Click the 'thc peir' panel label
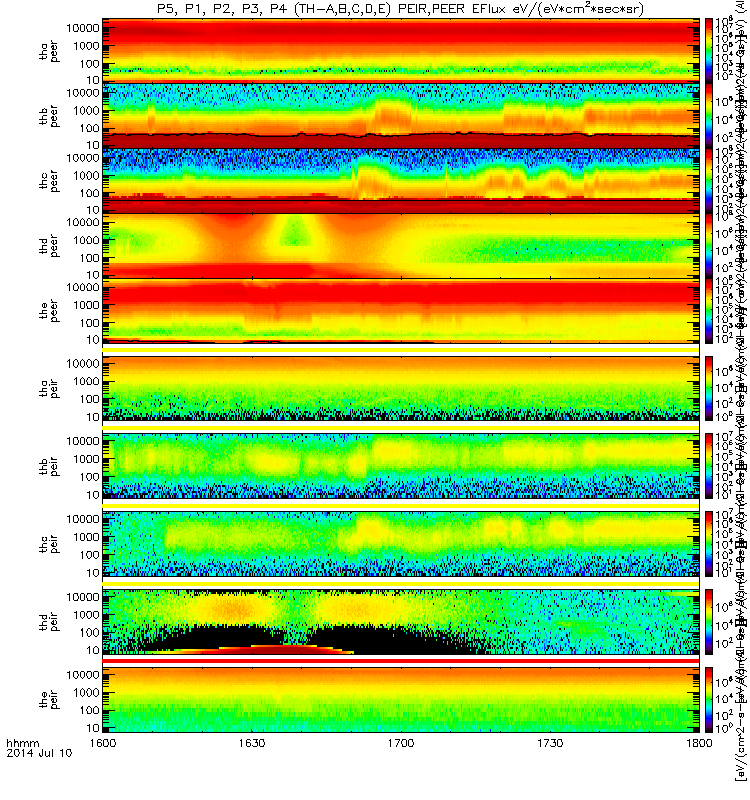Image resolution: width=750 pixels, height=800 pixels. (49, 544)
